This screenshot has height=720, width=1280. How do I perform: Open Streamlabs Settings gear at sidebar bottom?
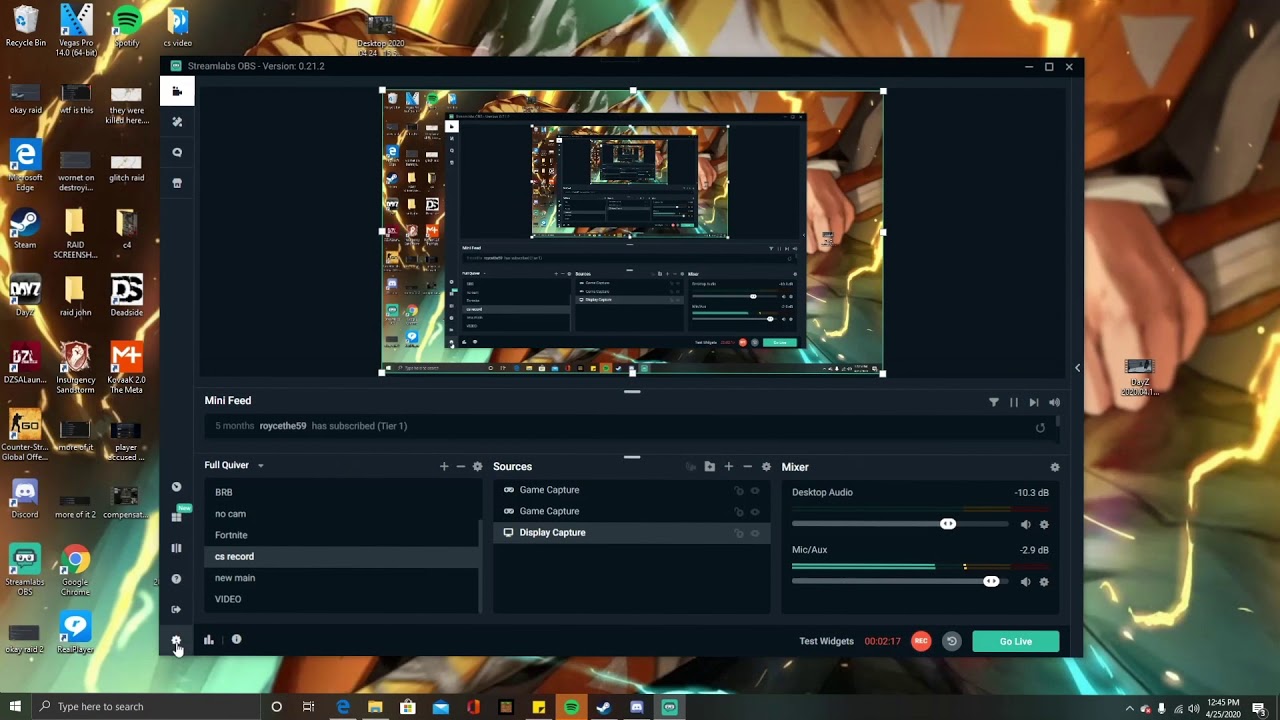click(177, 640)
